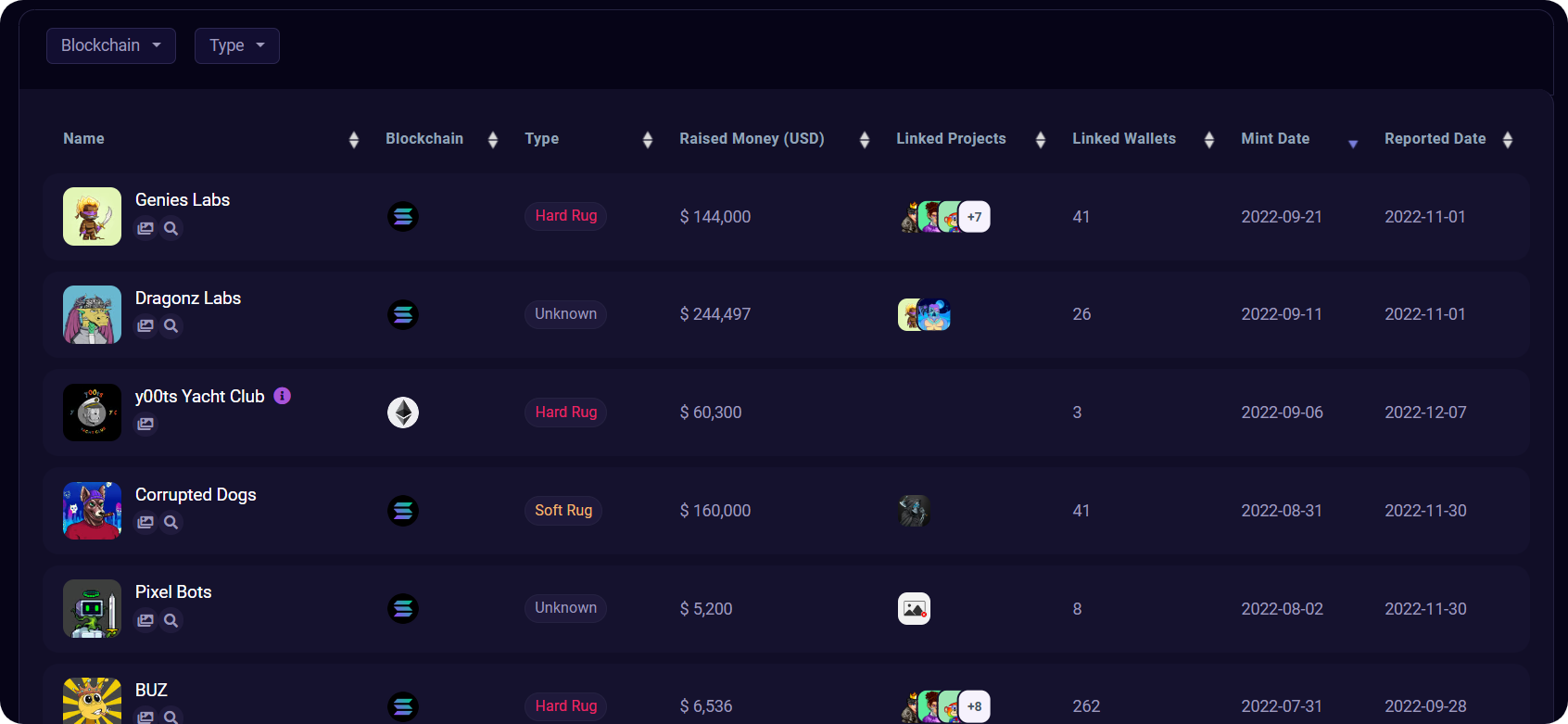Open BUZ project name link

(x=151, y=691)
